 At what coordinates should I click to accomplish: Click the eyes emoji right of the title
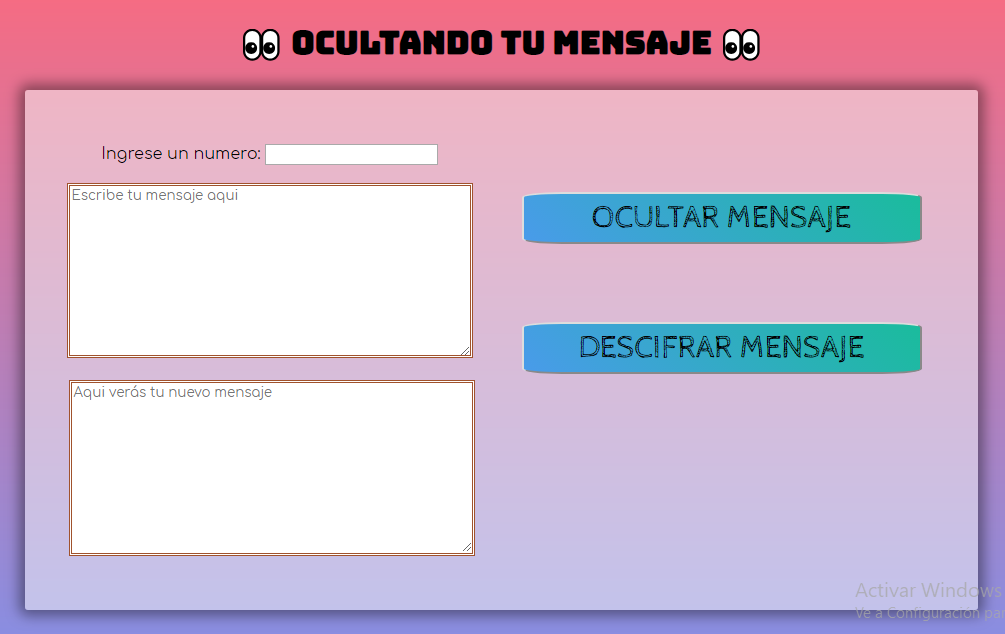click(x=741, y=45)
